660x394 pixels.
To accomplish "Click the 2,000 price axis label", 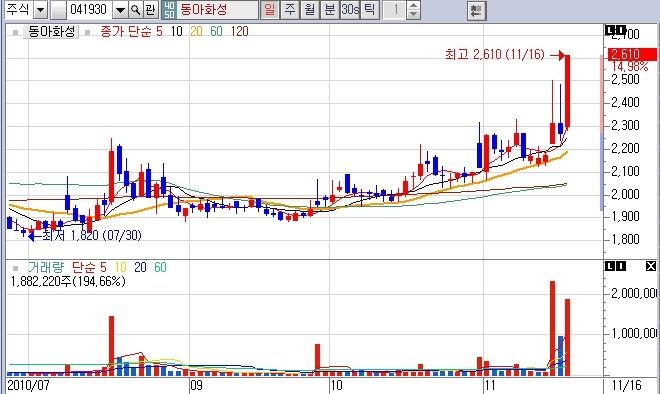I will pyautogui.click(x=625, y=194).
